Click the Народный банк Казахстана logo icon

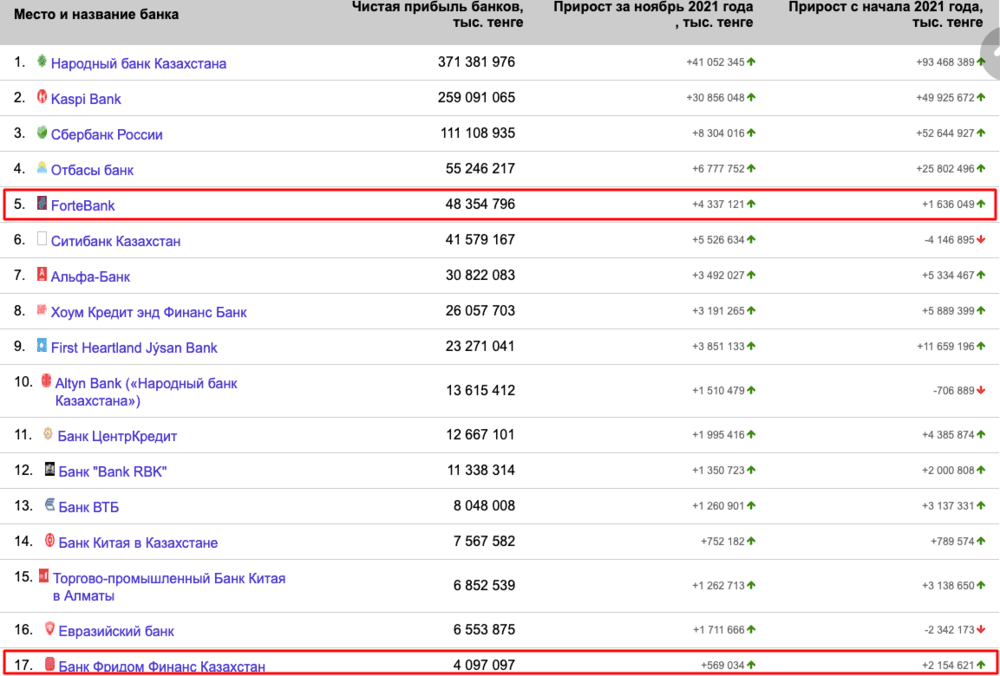(x=42, y=61)
